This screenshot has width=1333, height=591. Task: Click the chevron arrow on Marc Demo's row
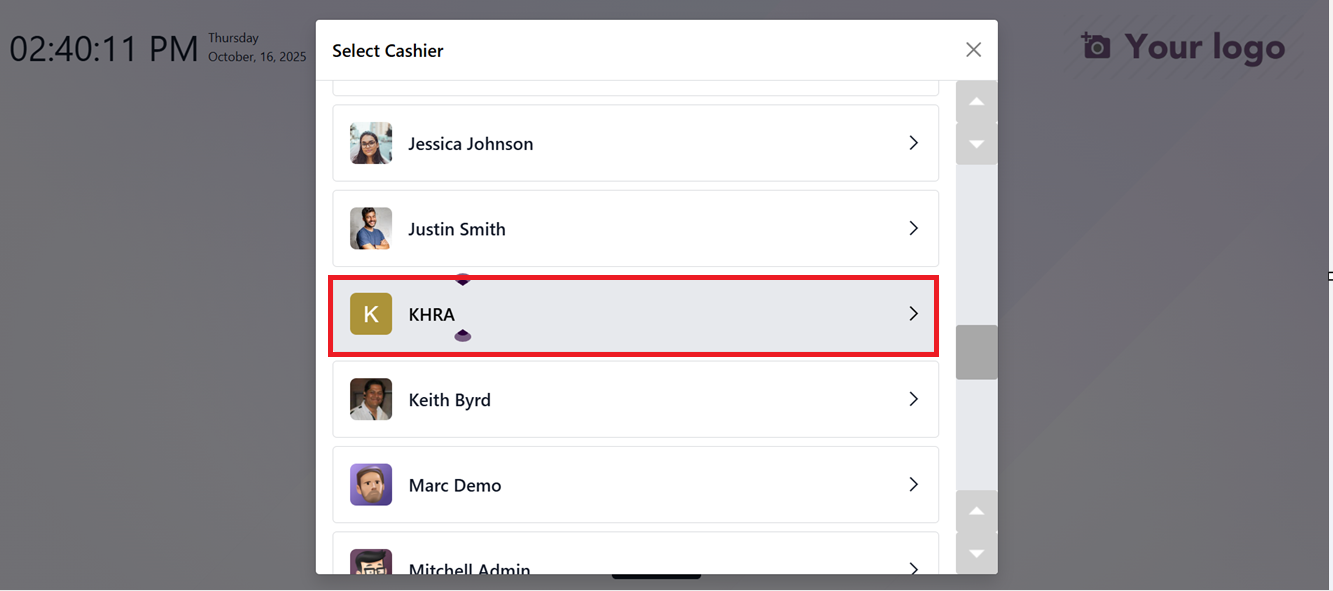point(913,485)
